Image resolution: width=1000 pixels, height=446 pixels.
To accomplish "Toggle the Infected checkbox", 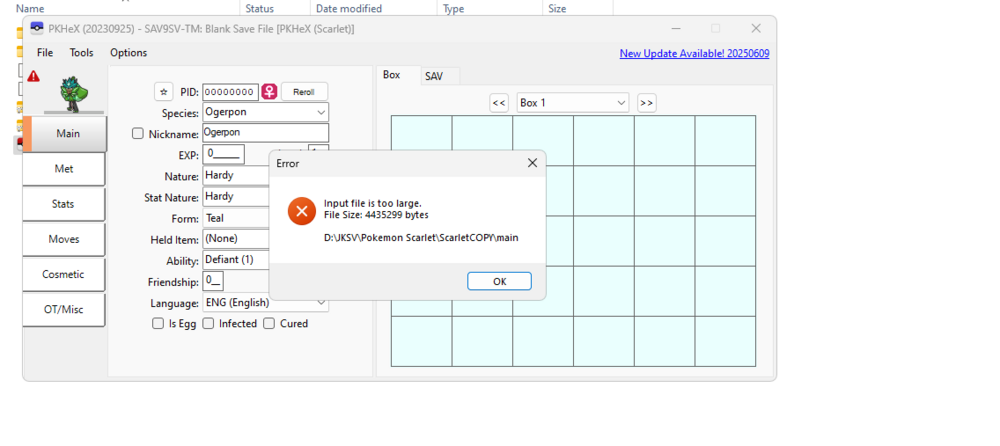I will coord(208,324).
